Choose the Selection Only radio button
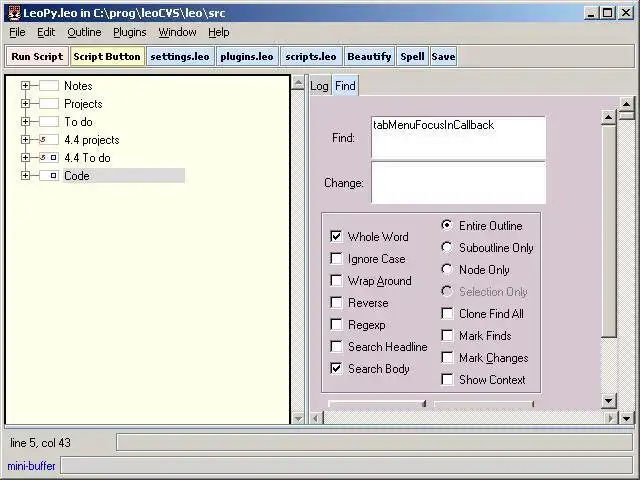Viewport: 640px width, 480px height. point(447,291)
